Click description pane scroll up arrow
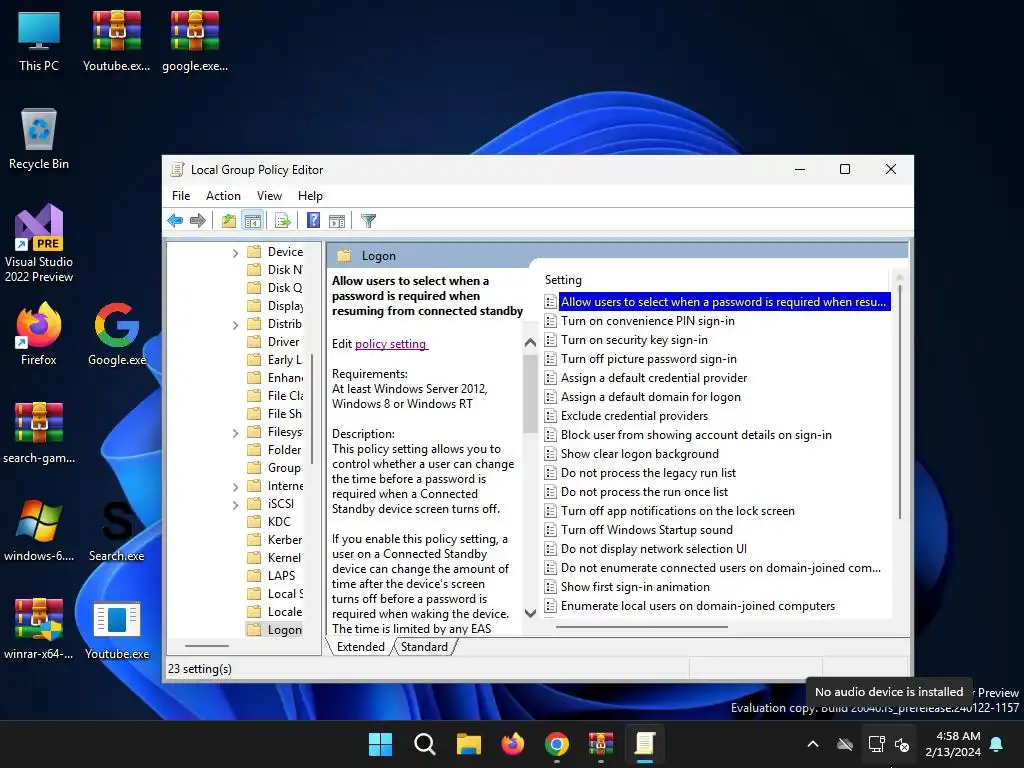 coord(530,343)
